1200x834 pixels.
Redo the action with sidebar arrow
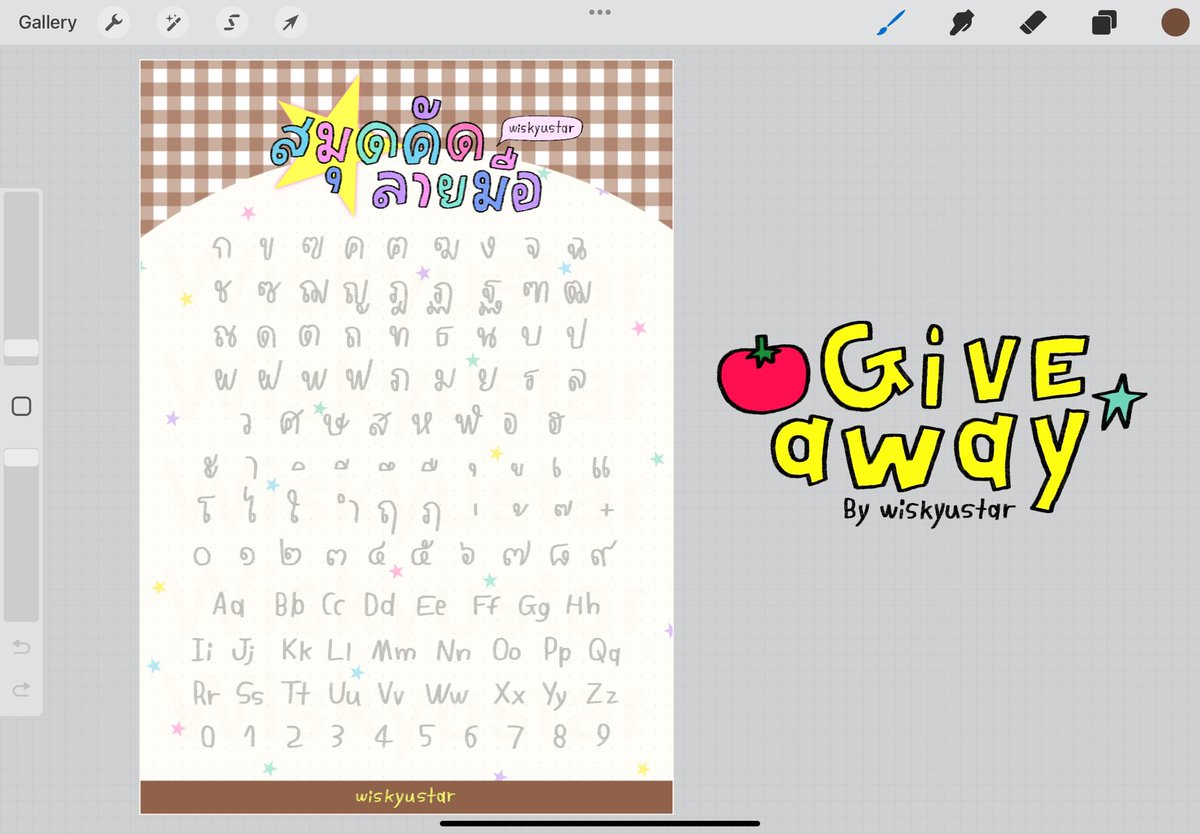pos(21,689)
